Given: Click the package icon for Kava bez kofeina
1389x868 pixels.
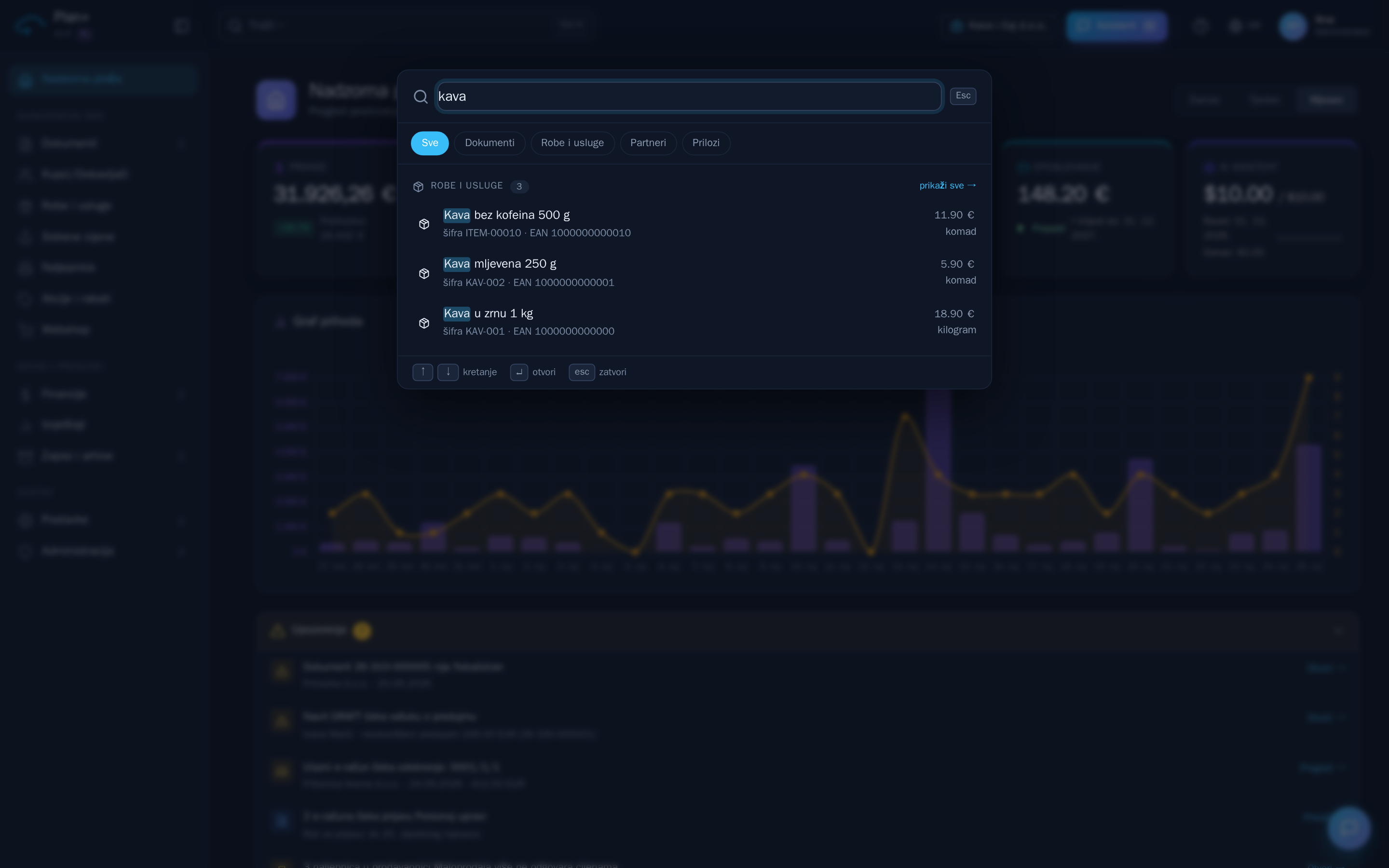Looking at the screenshot, I should (x=424, y=224).
